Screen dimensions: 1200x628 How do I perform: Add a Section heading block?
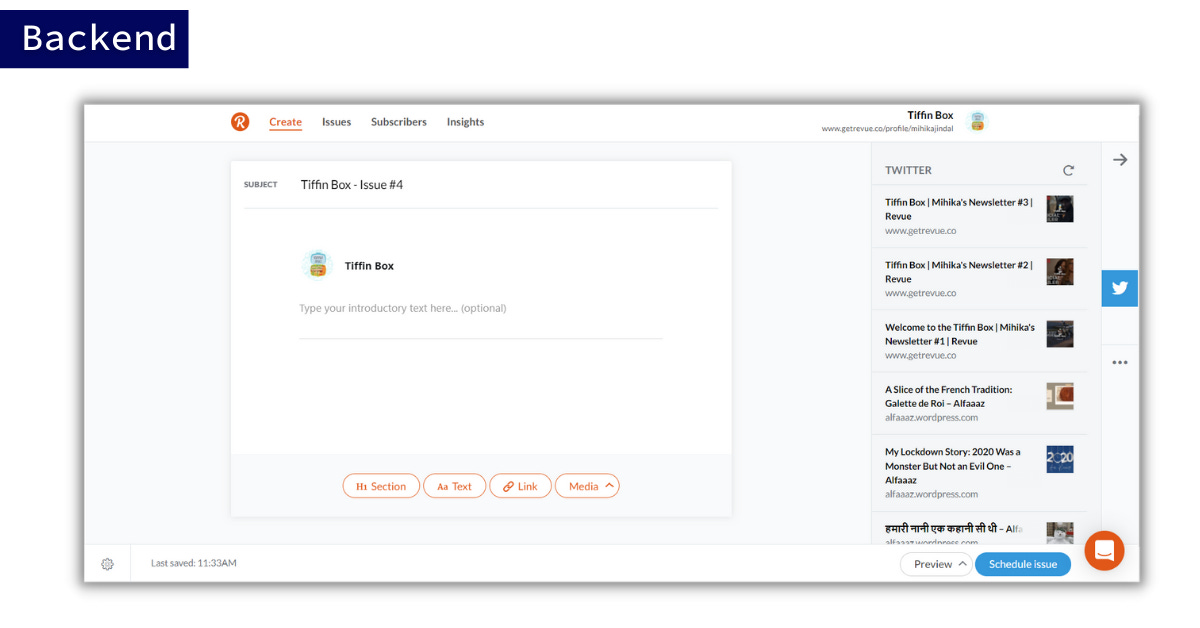pyautogui.click(x=381, y=486)
